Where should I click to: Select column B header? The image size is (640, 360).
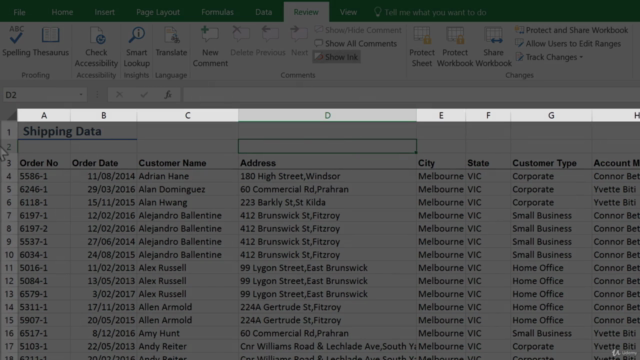(x=104, y=116)
